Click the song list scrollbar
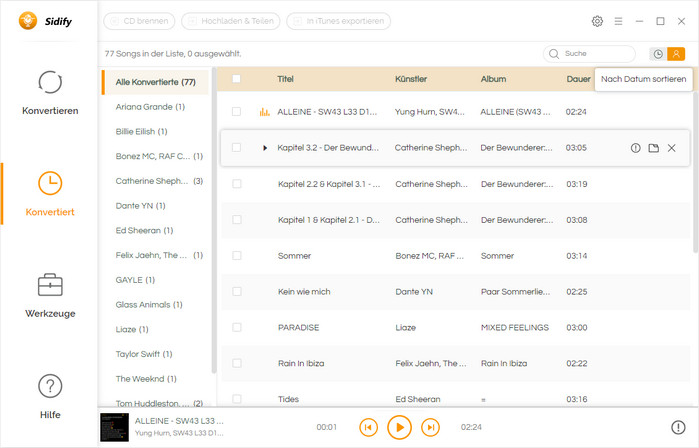 pos(695,174)
